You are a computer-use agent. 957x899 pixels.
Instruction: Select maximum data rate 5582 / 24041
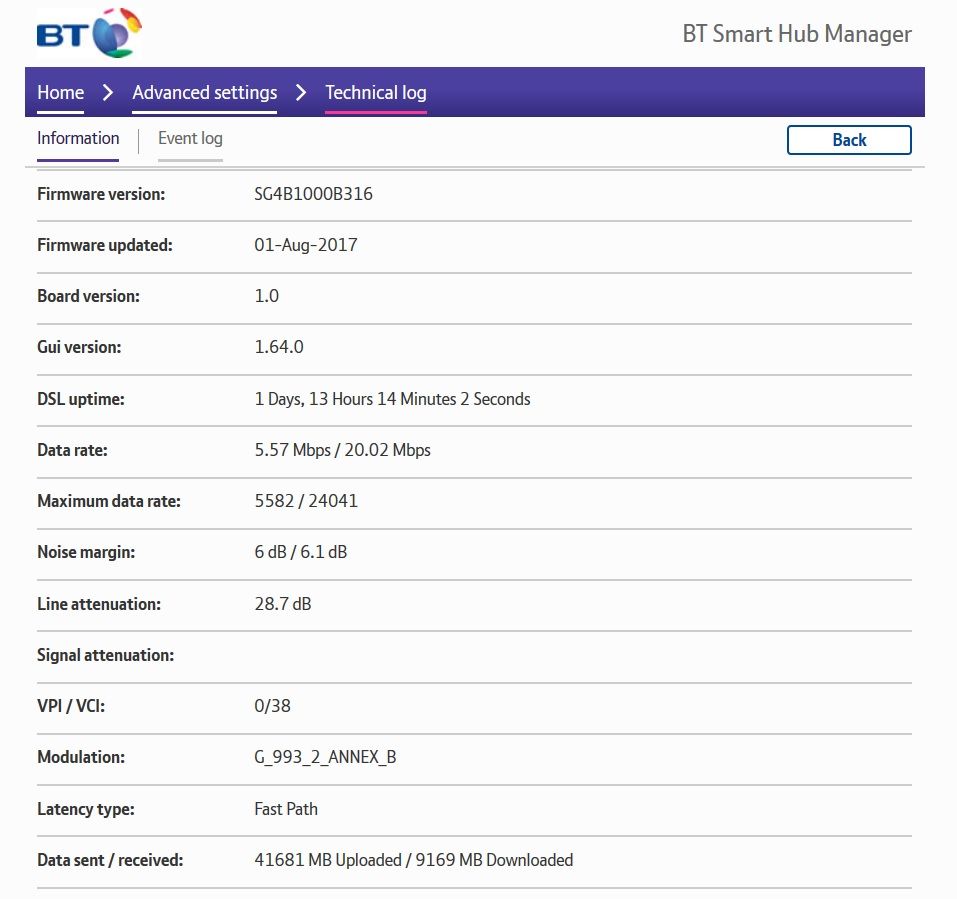click(x=306, y=501)
